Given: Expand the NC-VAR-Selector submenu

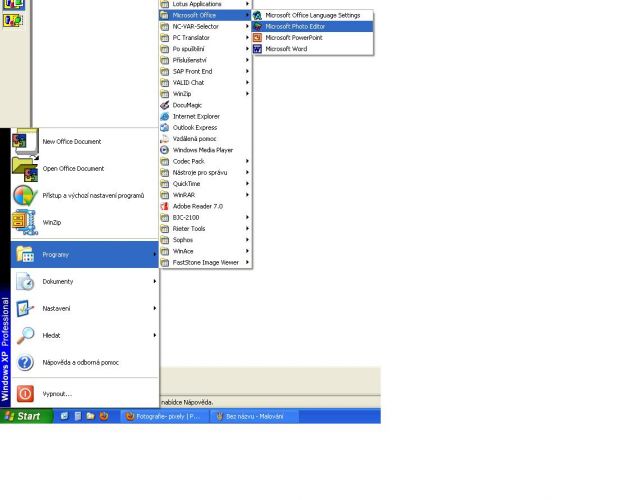Looking at the screenshot, I should (205, 26).
